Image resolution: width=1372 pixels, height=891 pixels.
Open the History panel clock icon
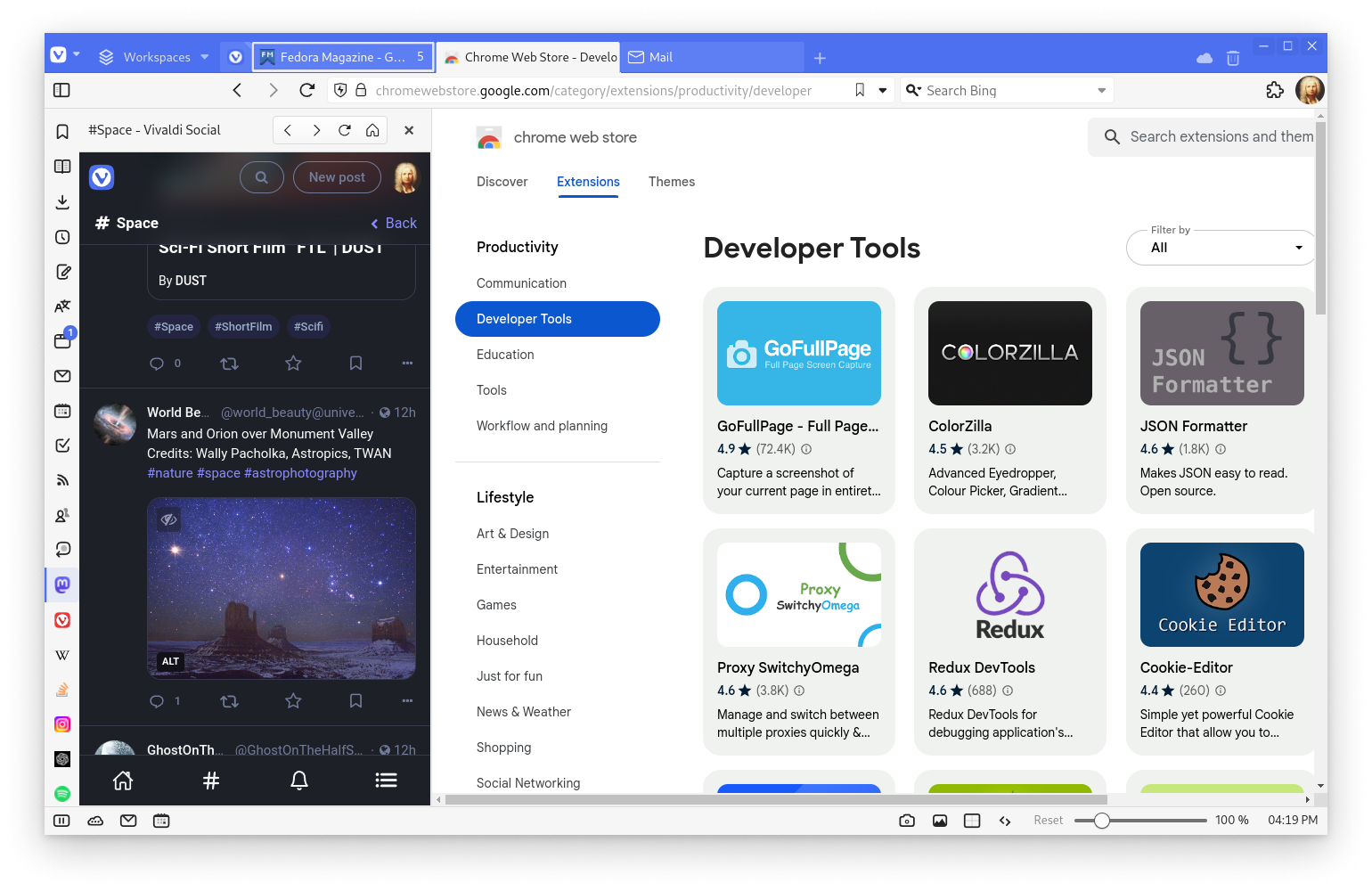62,237
